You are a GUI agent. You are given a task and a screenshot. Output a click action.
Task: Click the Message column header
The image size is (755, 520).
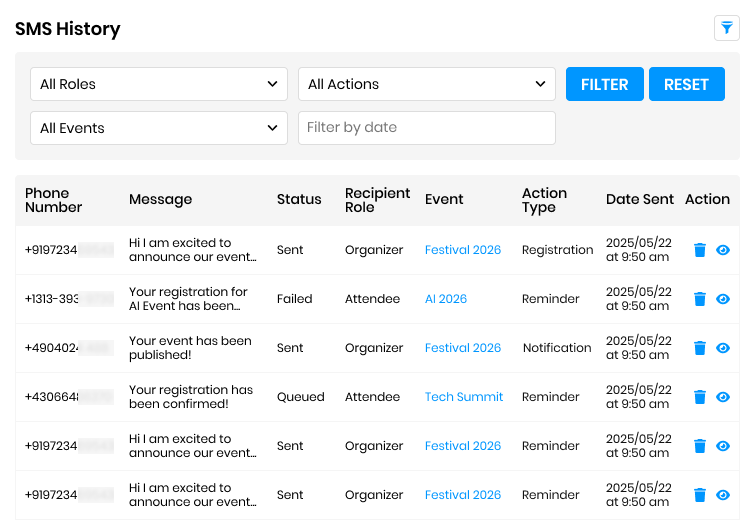click(160, 199)
